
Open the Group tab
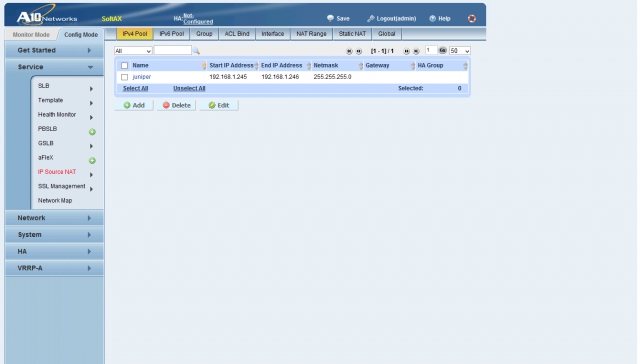coord(204,34)
